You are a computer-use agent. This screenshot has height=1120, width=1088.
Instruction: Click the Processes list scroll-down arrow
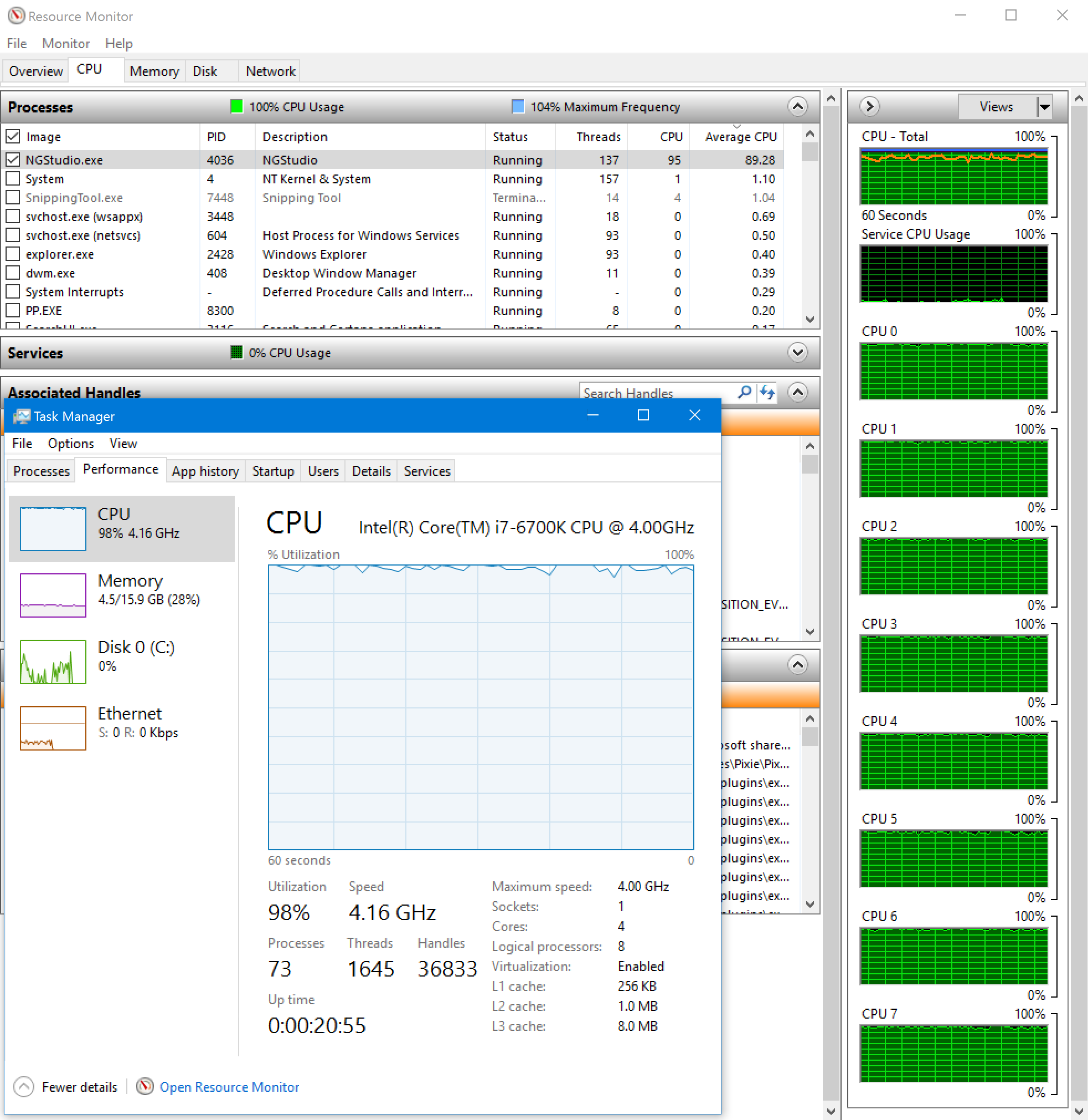[x=809, y=320]
